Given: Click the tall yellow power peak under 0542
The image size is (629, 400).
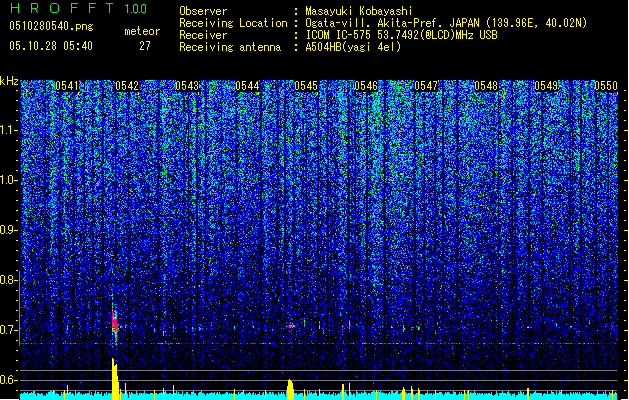Looking at the screenshot, I should [x=115, y=379].
